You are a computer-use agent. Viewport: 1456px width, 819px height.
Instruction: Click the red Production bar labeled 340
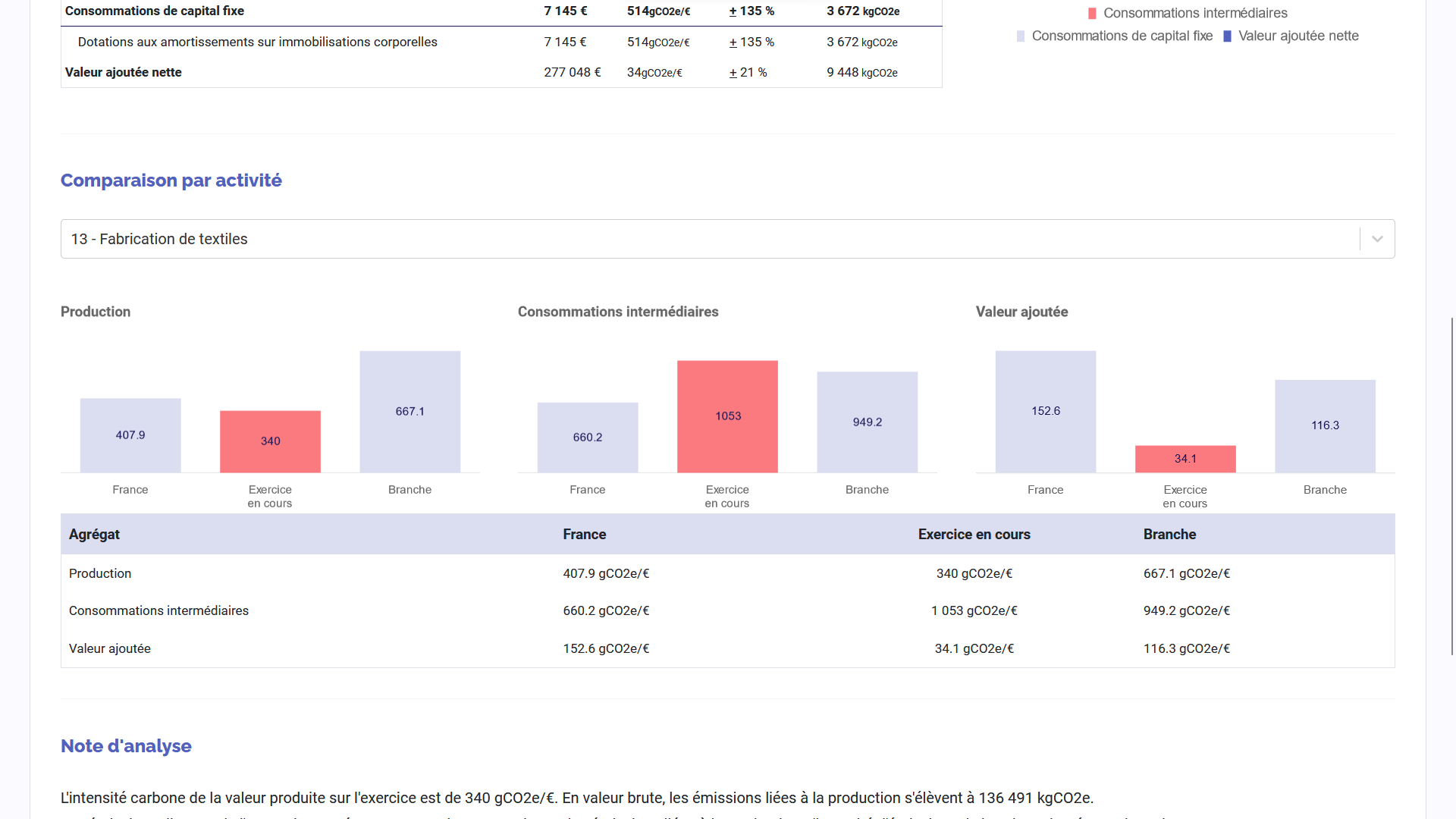coord(270,441)
